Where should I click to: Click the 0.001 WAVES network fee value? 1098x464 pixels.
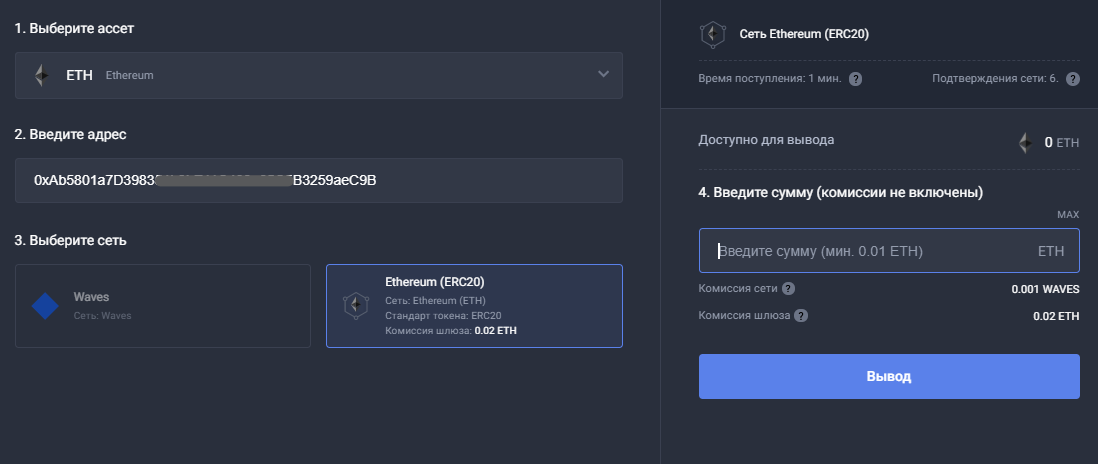coord(1045,289)
